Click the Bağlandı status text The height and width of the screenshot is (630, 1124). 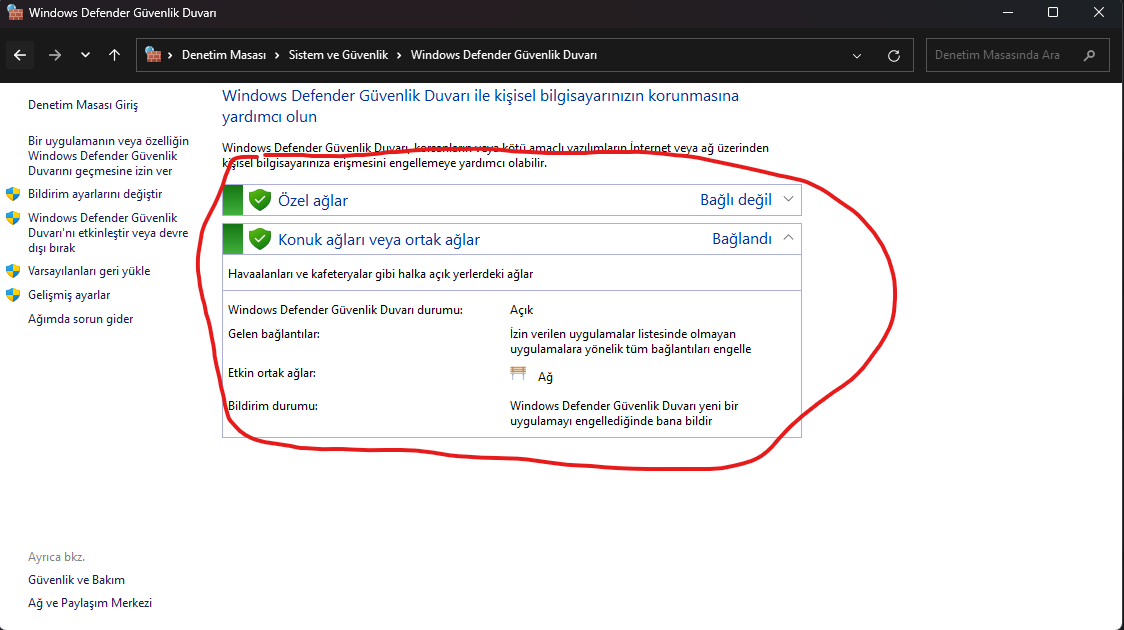(742, 239)
